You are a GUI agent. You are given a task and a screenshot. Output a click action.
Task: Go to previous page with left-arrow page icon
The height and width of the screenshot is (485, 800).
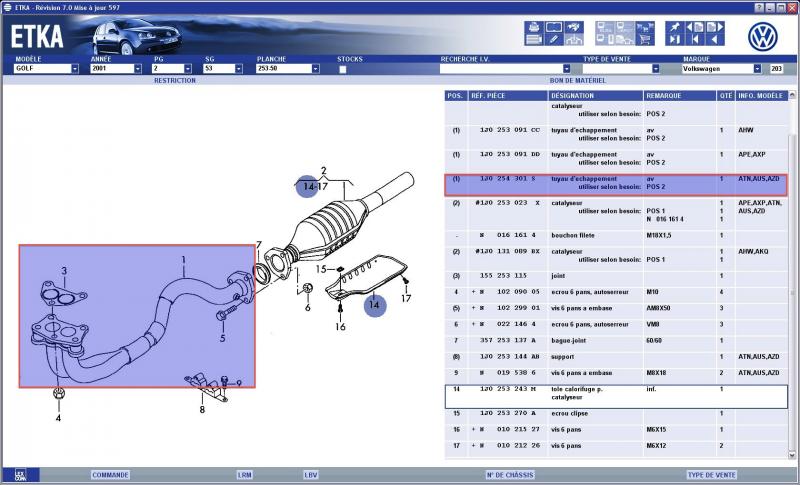click(695, 27)
